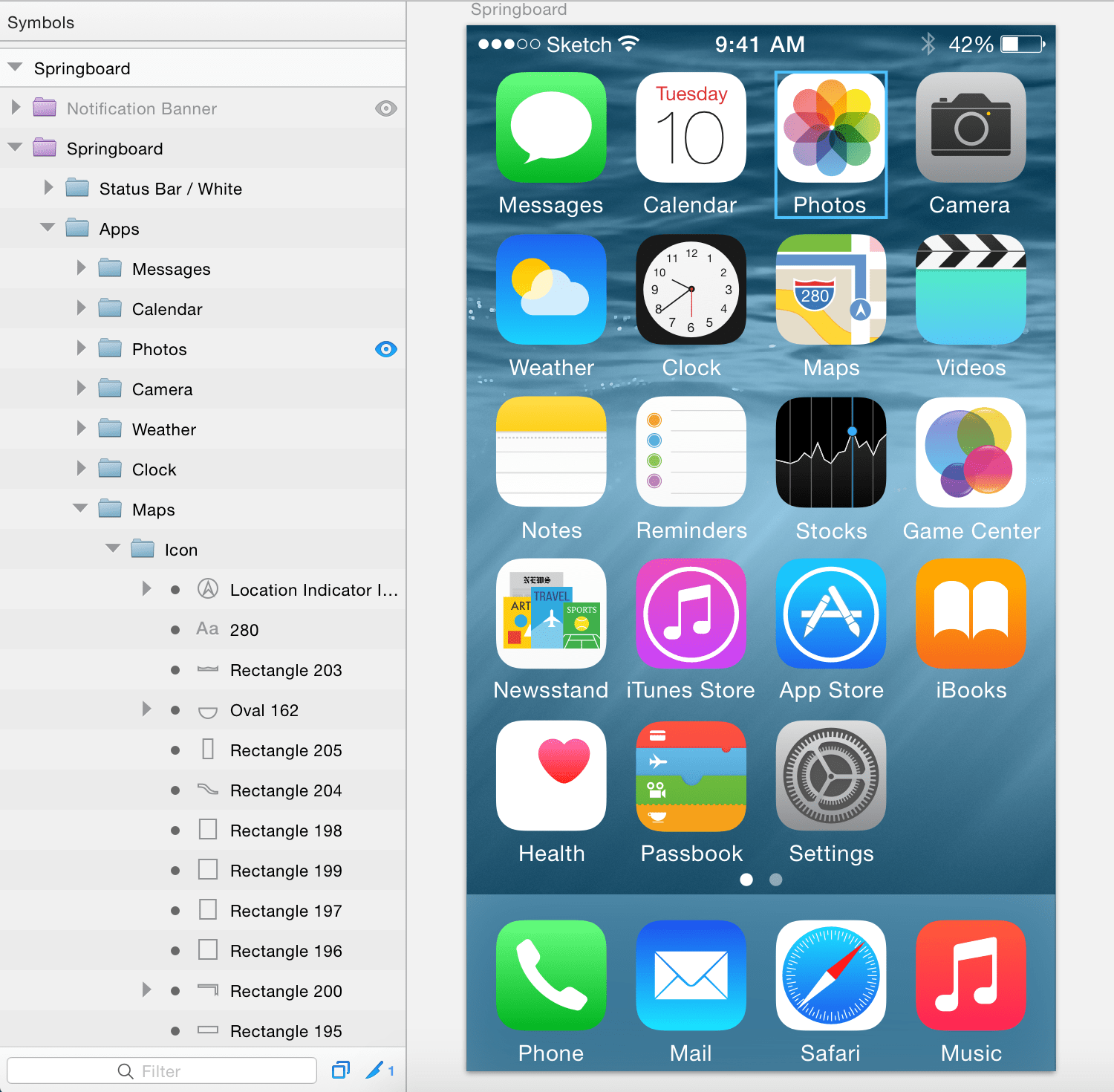
Task: Expand the Oval 162 layer
Action: (x=146, y=709)
